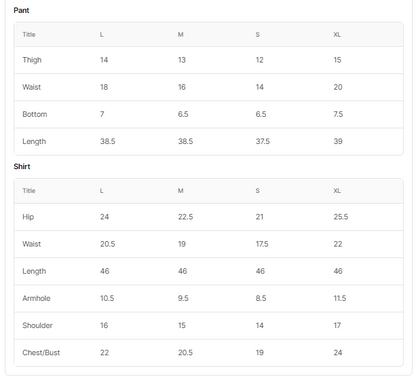Image resolution: width=416 pixels, height=379 pixels.
Task: Select the Shirt Waist value 17.5
Action: (x=262, y=244)
